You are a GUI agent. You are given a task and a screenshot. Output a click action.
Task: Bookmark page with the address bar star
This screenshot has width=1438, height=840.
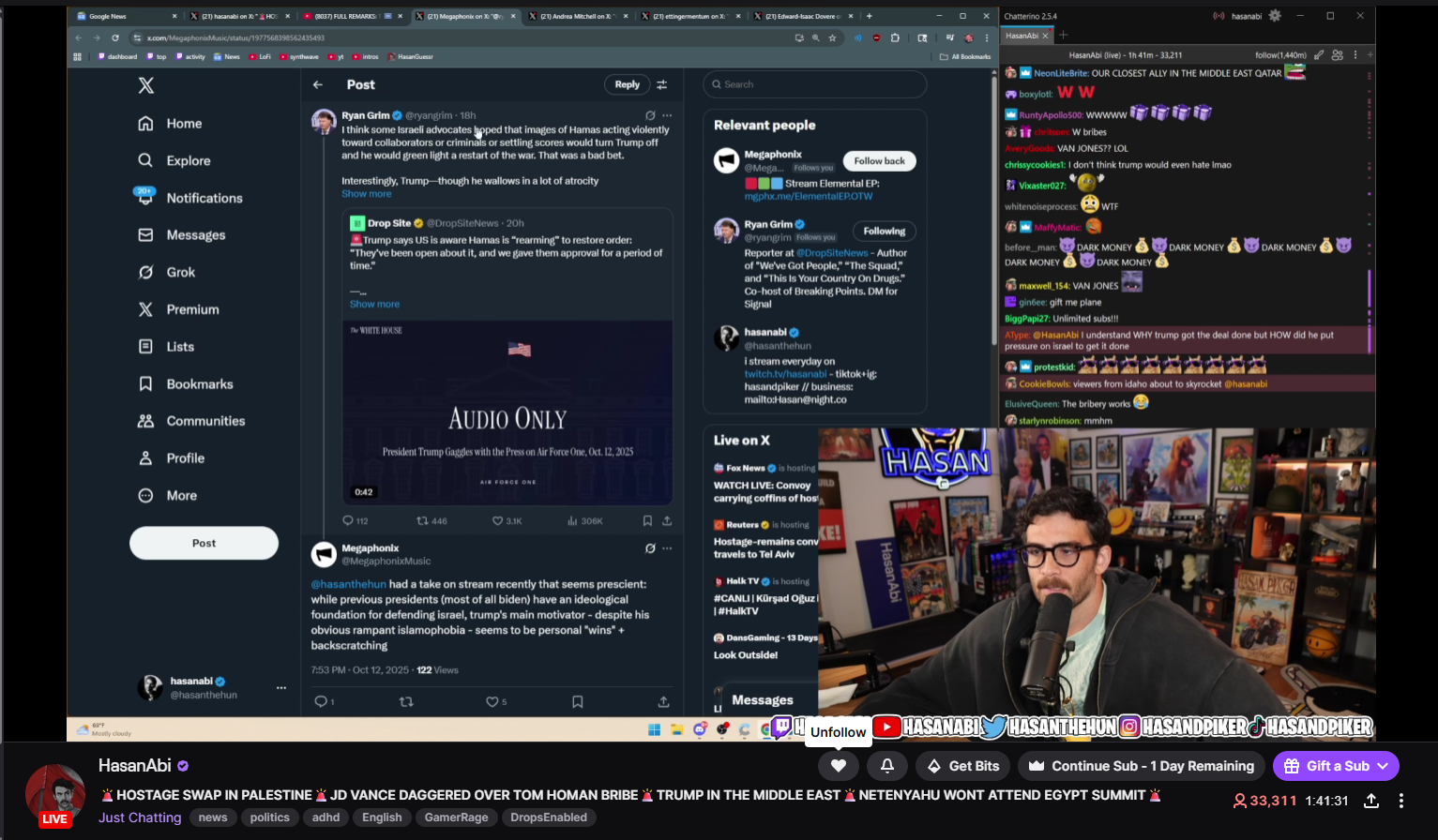[x=832, y=37]
